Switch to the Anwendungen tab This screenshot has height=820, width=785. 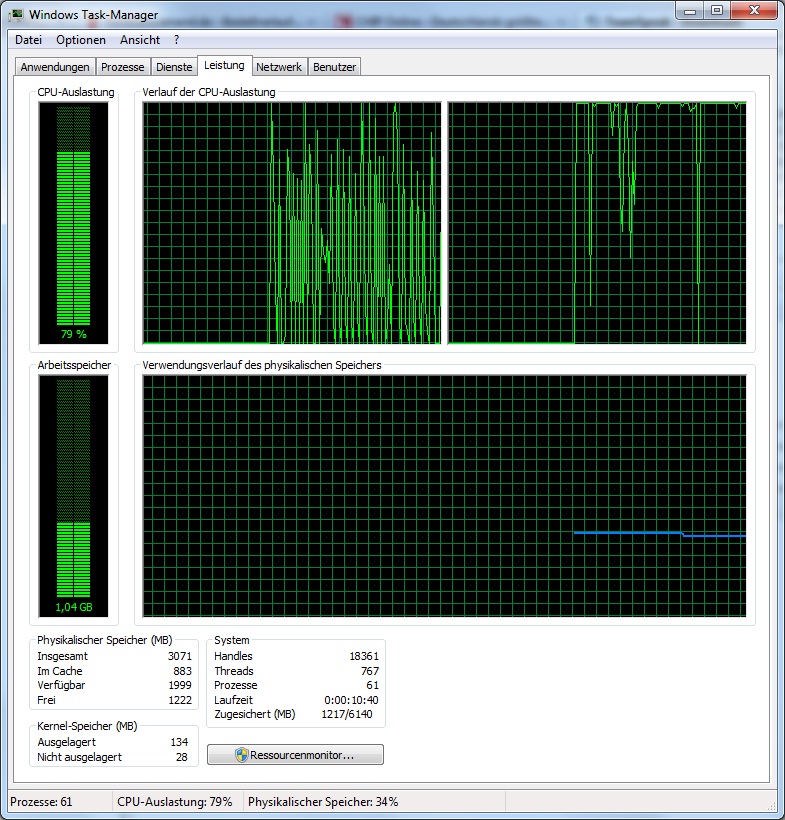[x=55, y=67]
